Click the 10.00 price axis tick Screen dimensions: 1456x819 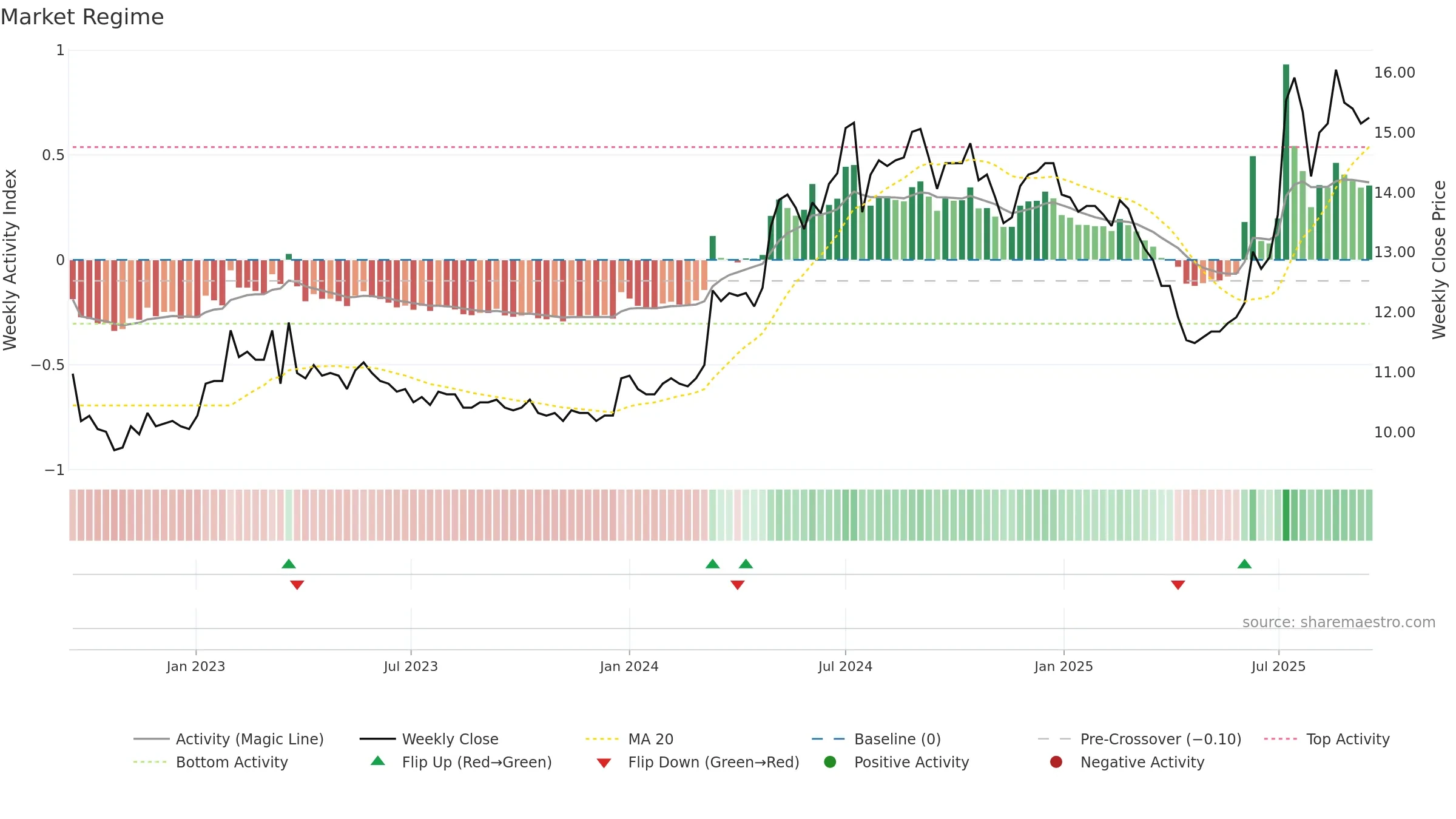coord(1395,432)
